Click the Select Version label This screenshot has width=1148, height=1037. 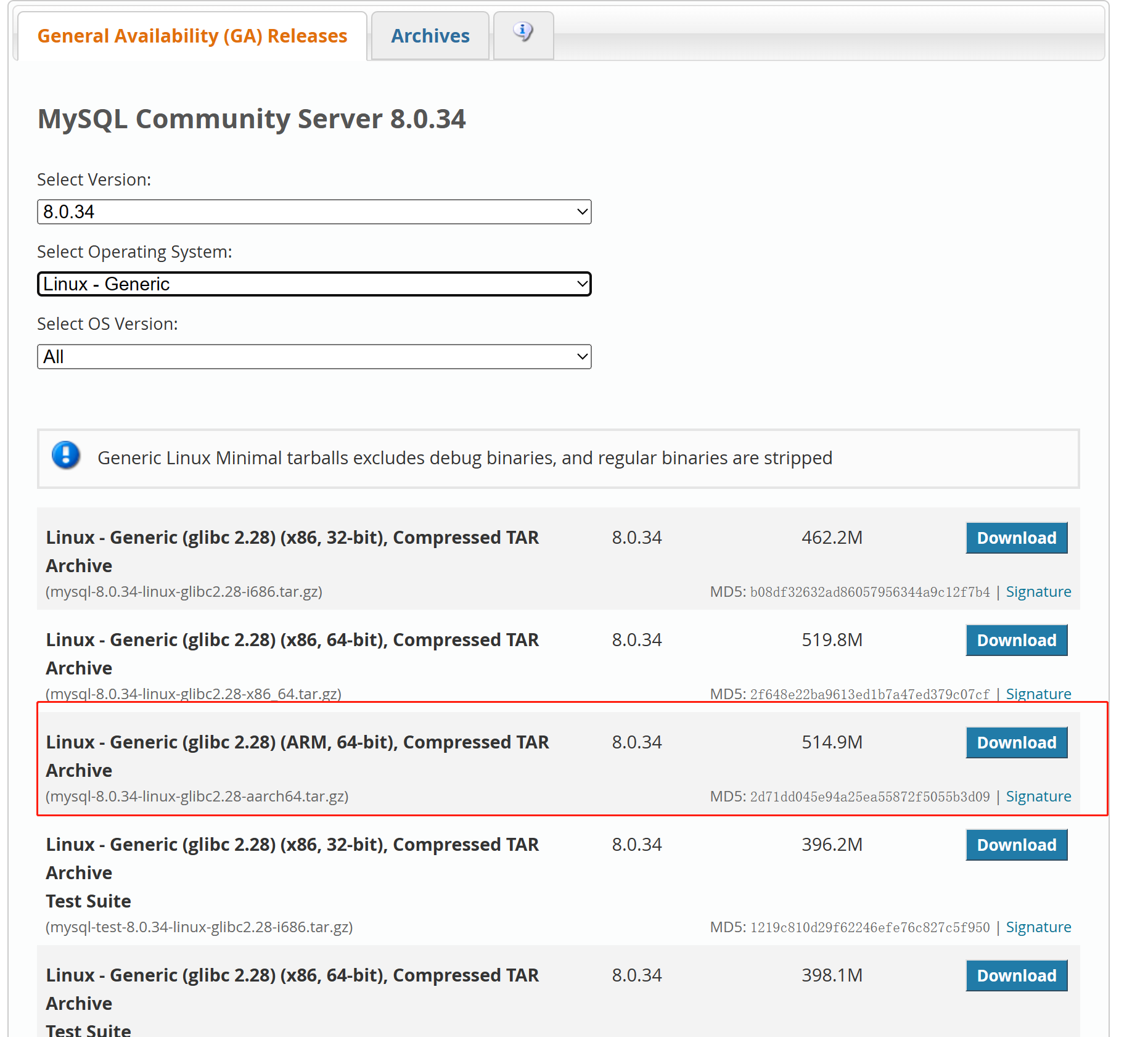94,179
